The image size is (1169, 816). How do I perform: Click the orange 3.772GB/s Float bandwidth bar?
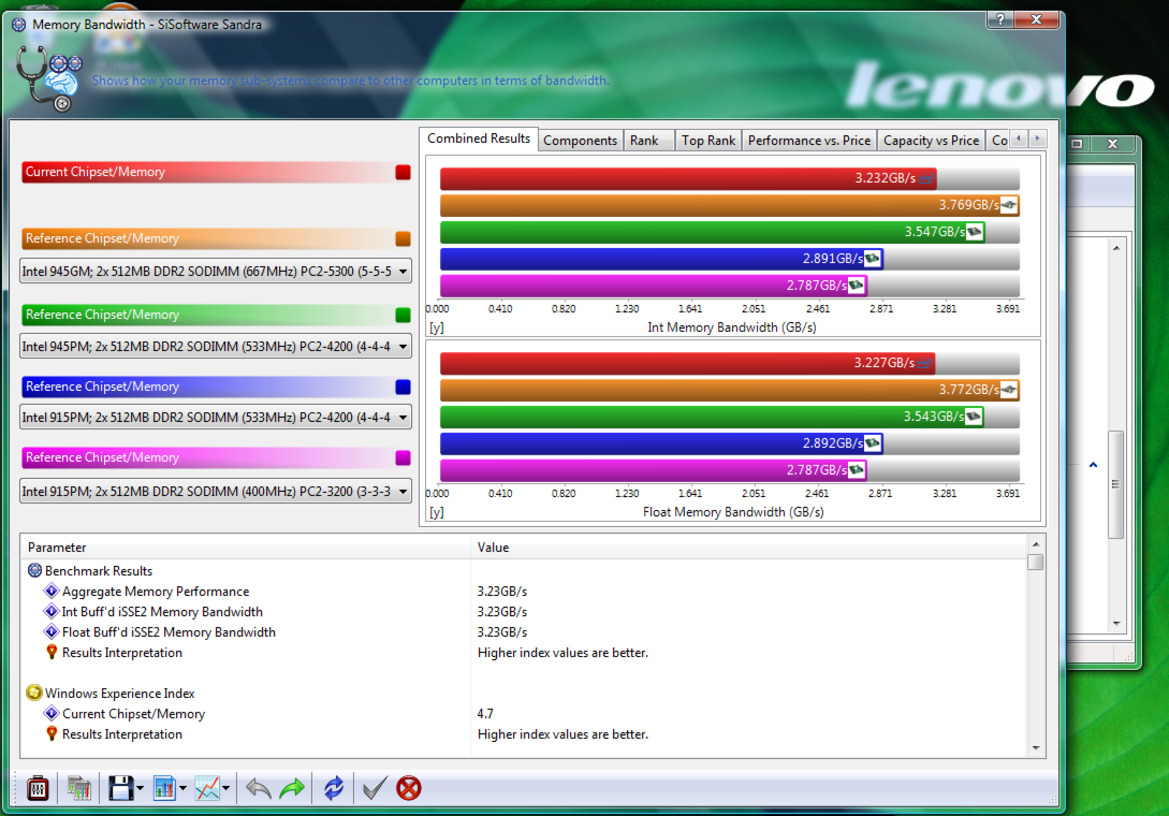[730, 390]
